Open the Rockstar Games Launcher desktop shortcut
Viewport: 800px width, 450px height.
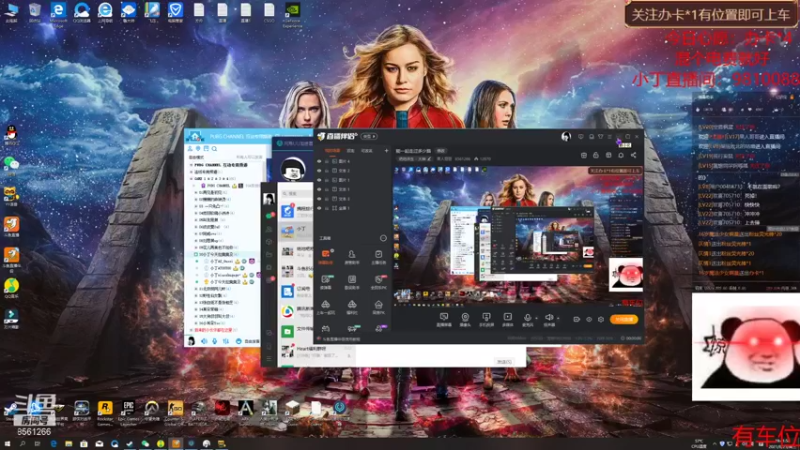(105, 412)
